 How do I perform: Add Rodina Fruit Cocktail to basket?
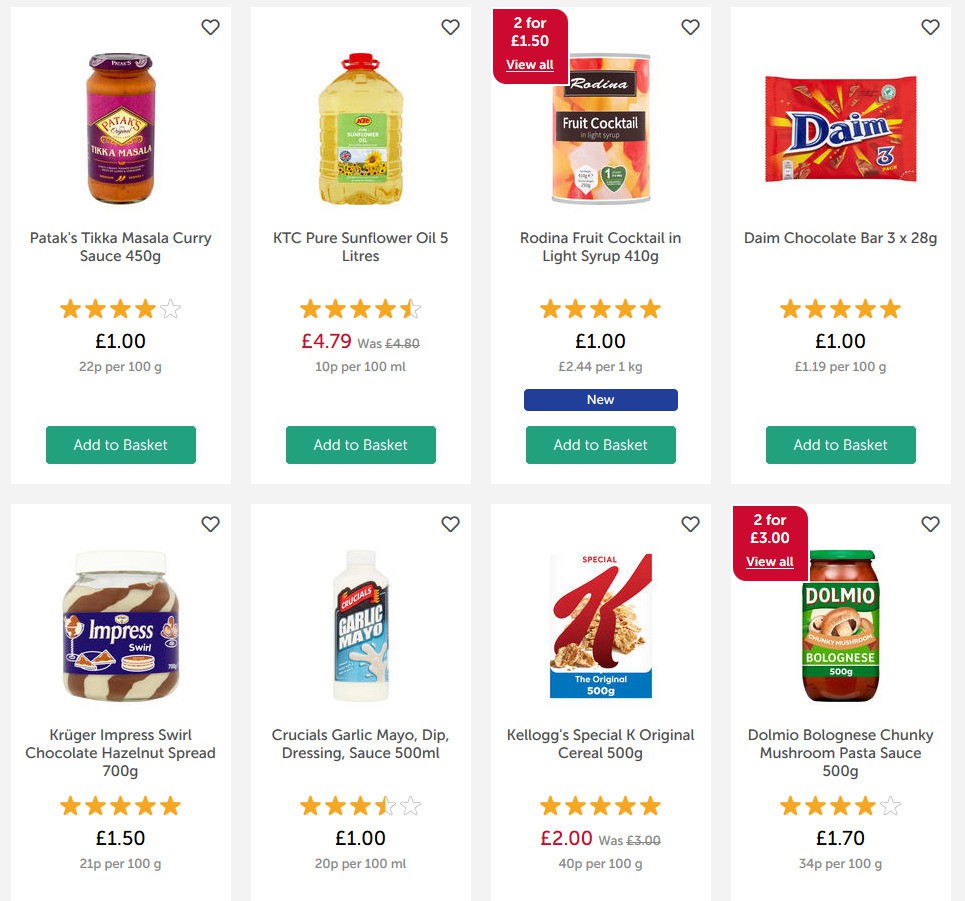click(x=601, y=445)
